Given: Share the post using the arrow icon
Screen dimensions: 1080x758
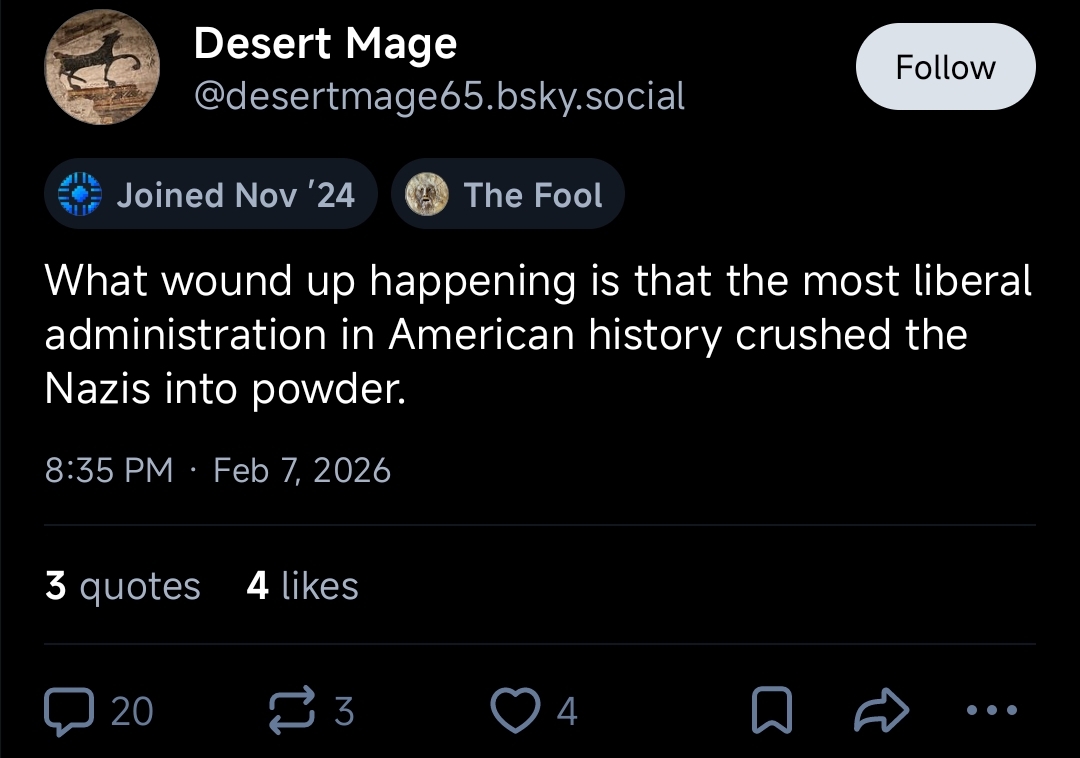Looking at the screenshot, I should pos(881,711).
